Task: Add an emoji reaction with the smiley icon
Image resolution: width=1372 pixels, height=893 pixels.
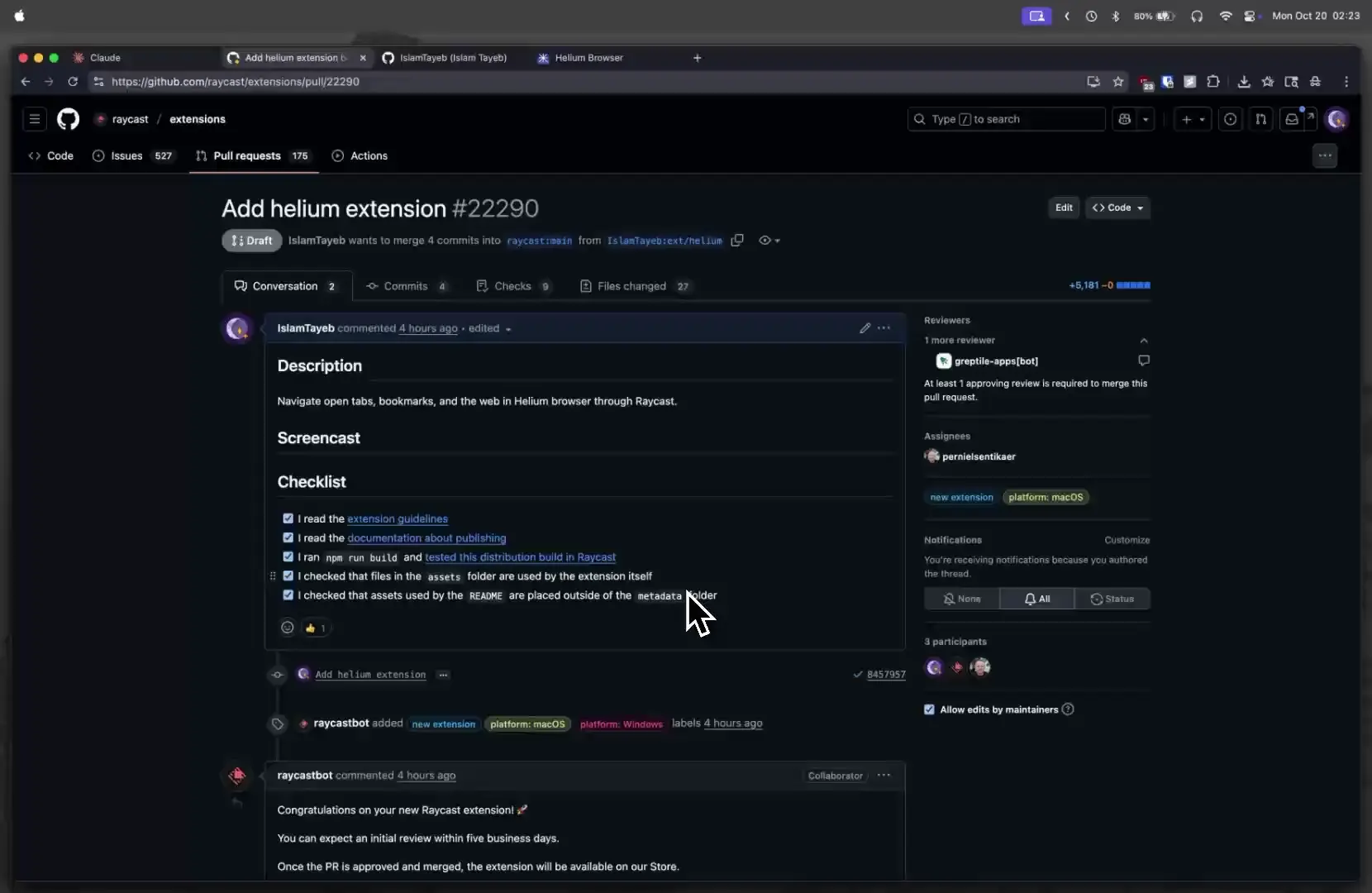Action: point(287,628)
